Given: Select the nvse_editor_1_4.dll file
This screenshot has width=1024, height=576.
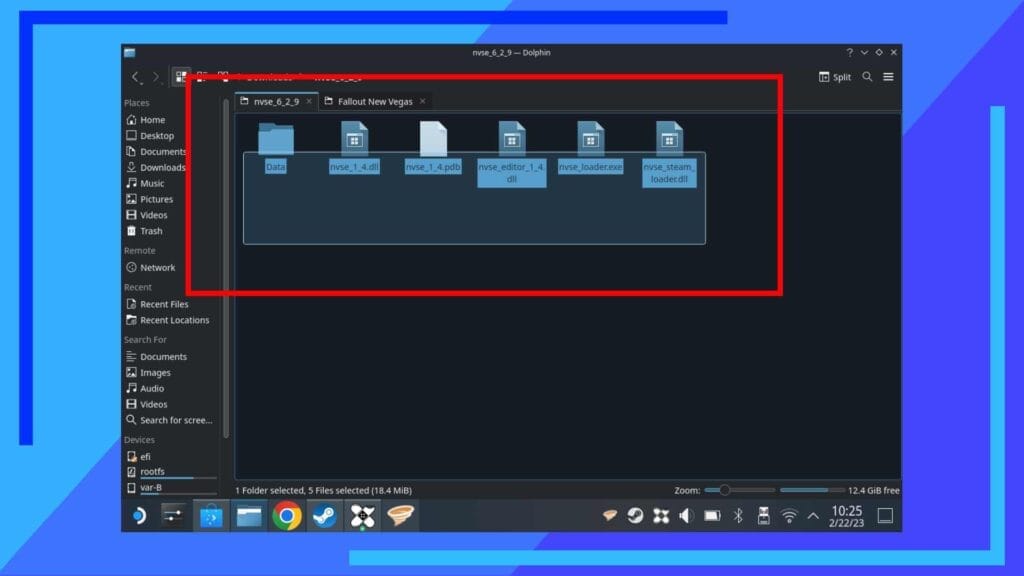Looking at the screenshot, I should [x=511, y=154].
